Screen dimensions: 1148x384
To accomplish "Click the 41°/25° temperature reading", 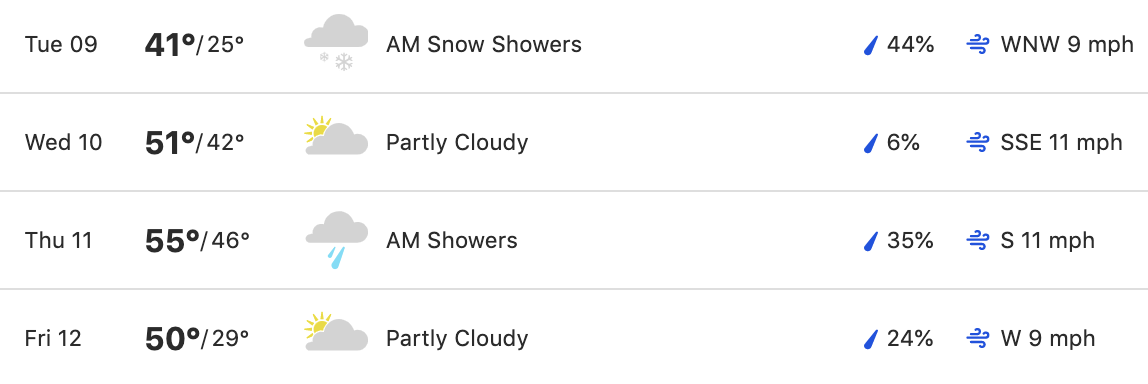I will point(194,45).
